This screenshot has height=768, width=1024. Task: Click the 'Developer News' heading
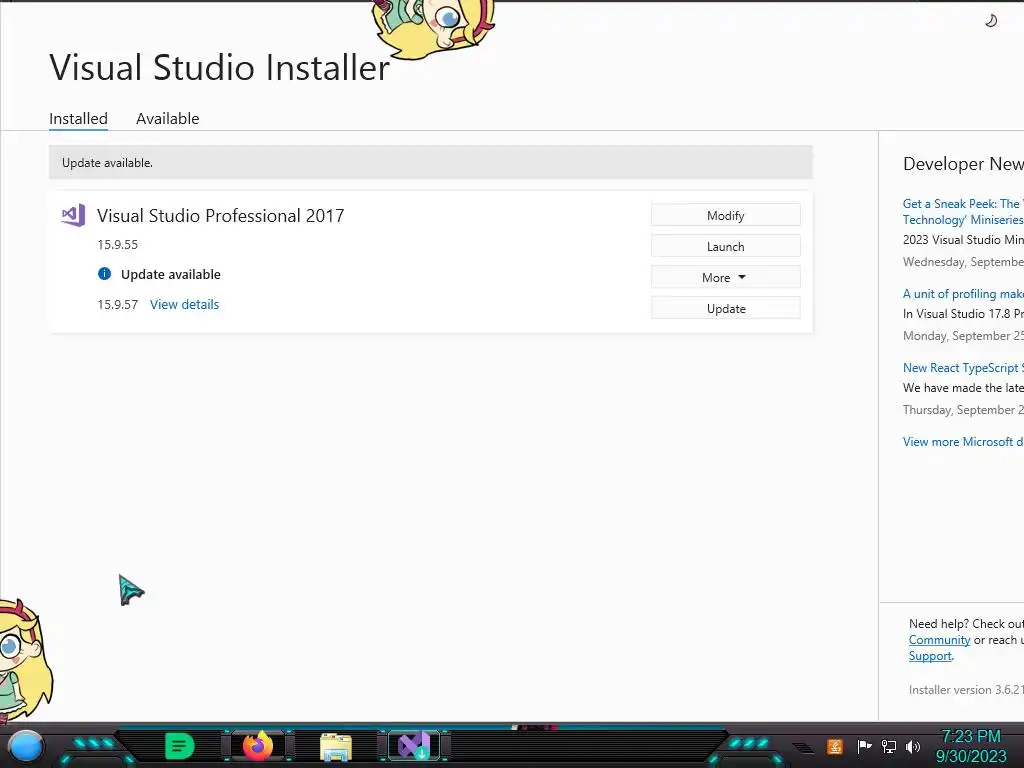(963, 163)
